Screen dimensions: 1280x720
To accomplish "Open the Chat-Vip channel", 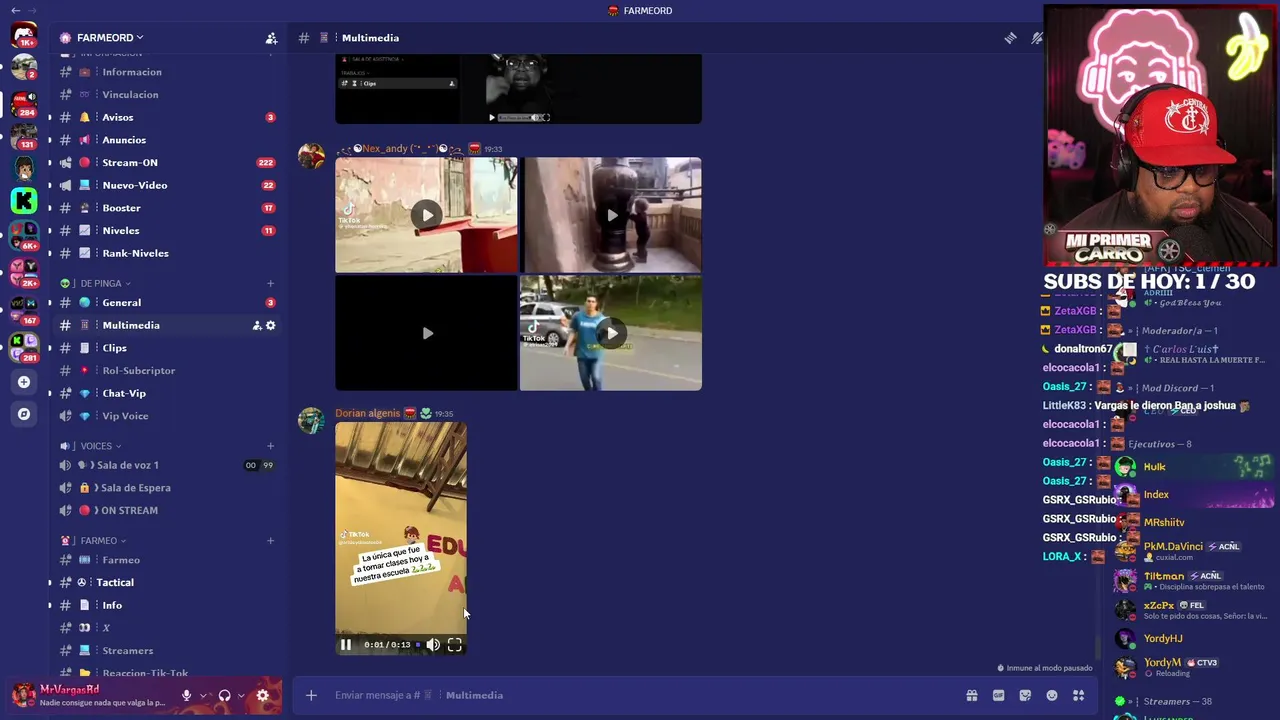I will pyautogui.click(x=167, y=393).
